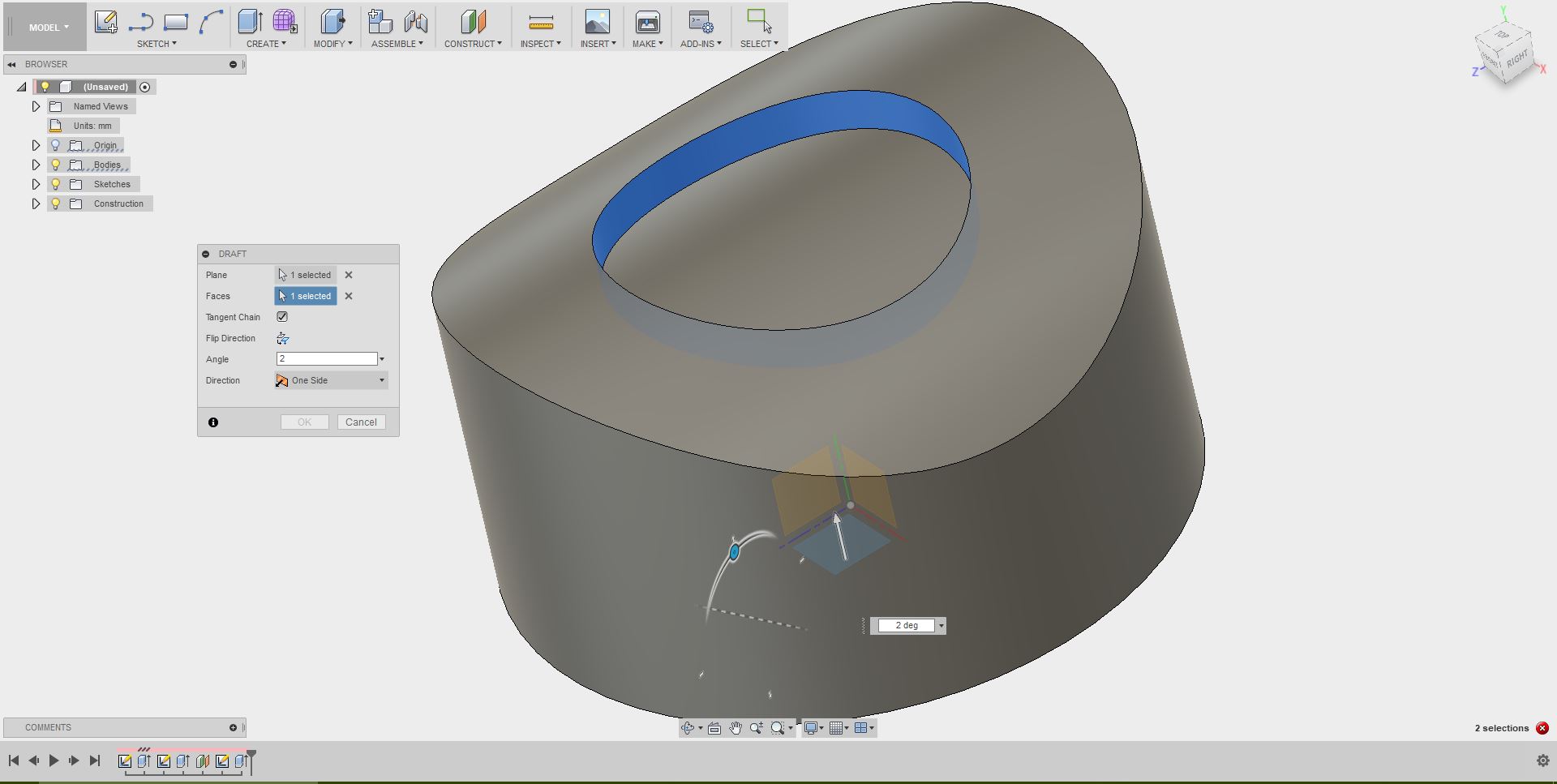Toggle visibility of the Bodies folder

pos(54,164)
